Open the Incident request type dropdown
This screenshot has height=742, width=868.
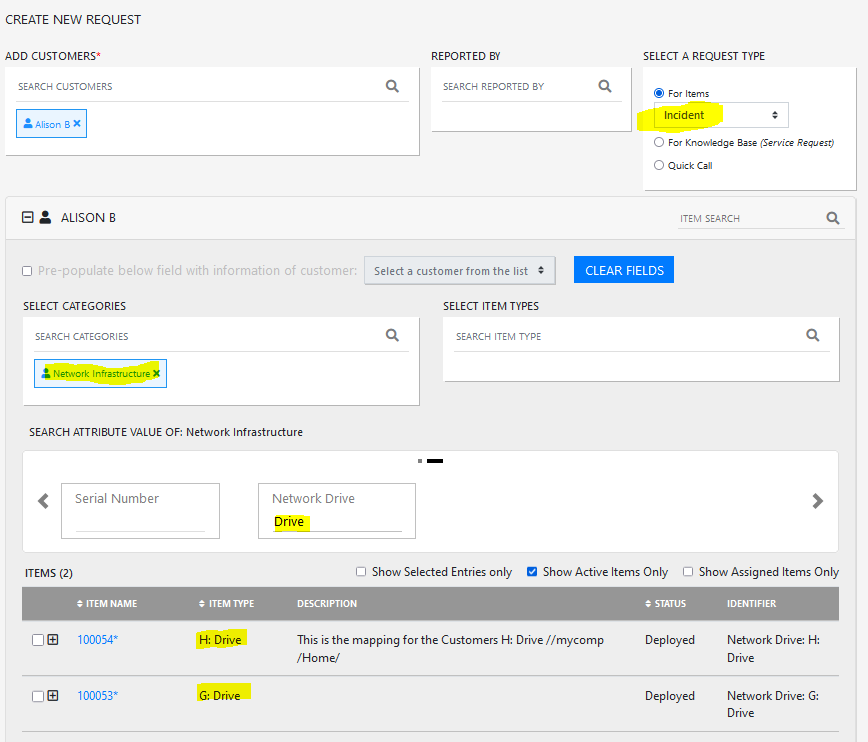tap(721, 115)
